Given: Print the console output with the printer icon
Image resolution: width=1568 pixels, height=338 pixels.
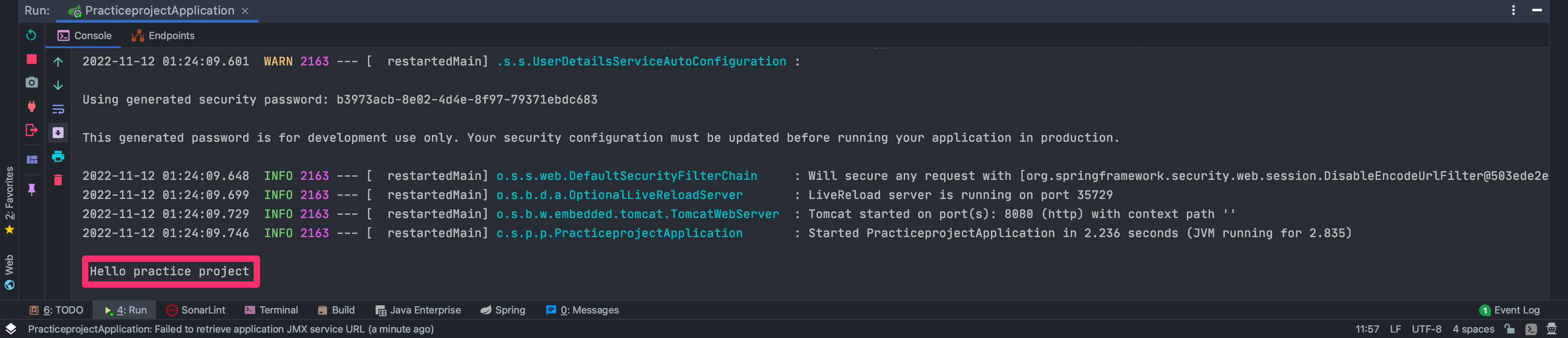Looking at the screenshot, I should click(58, 157).
